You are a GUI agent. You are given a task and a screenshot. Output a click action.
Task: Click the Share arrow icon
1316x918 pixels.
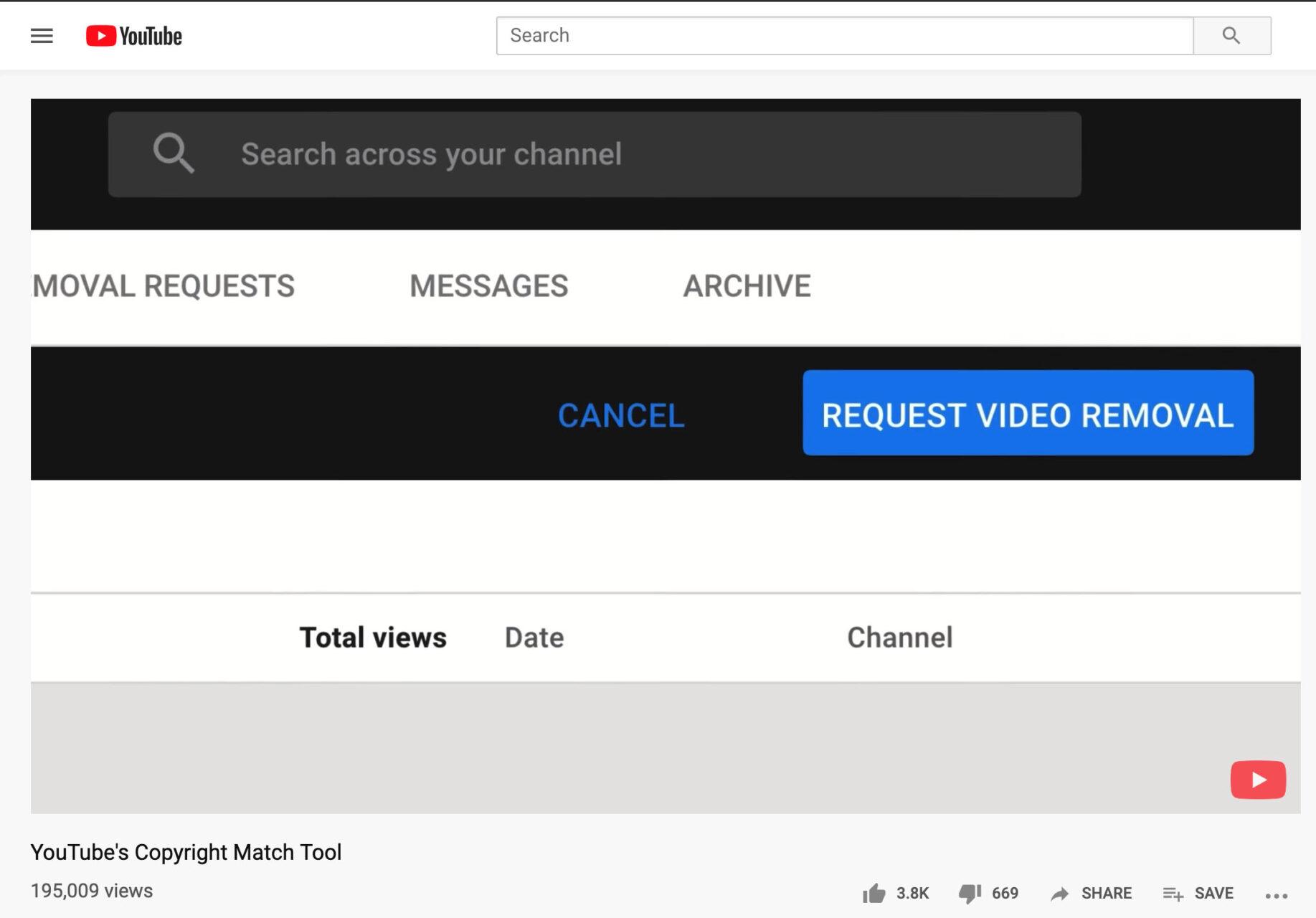1059,894
